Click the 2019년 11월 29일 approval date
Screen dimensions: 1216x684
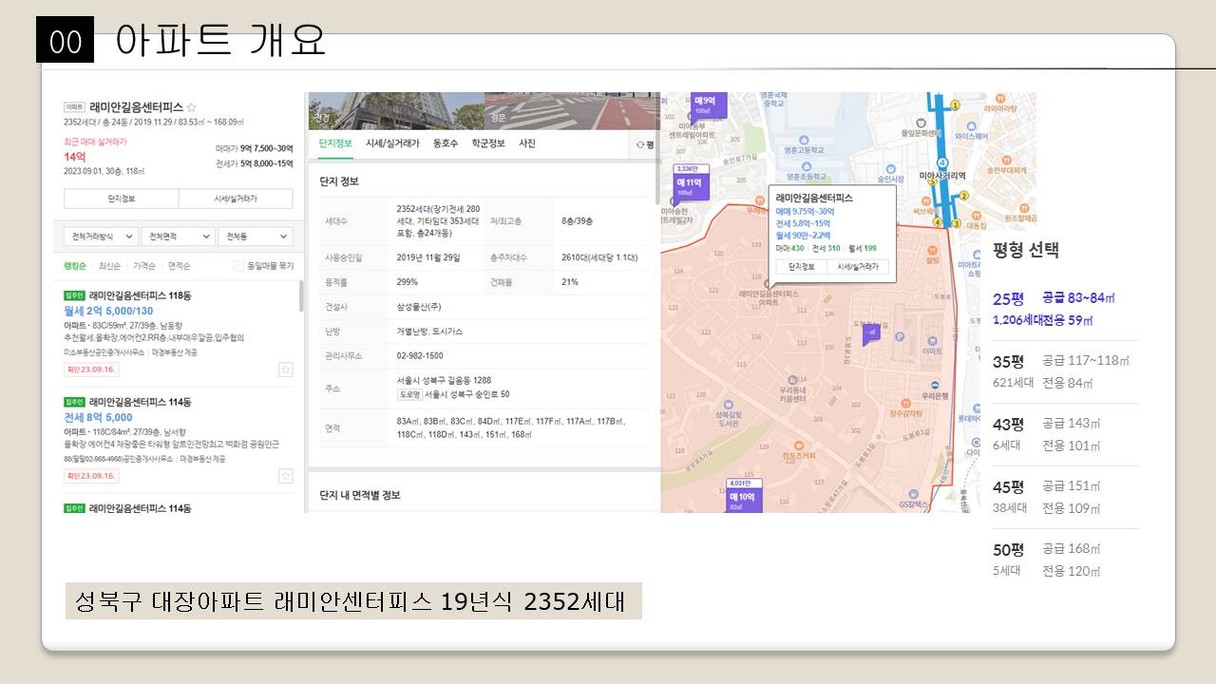(428, 258)
